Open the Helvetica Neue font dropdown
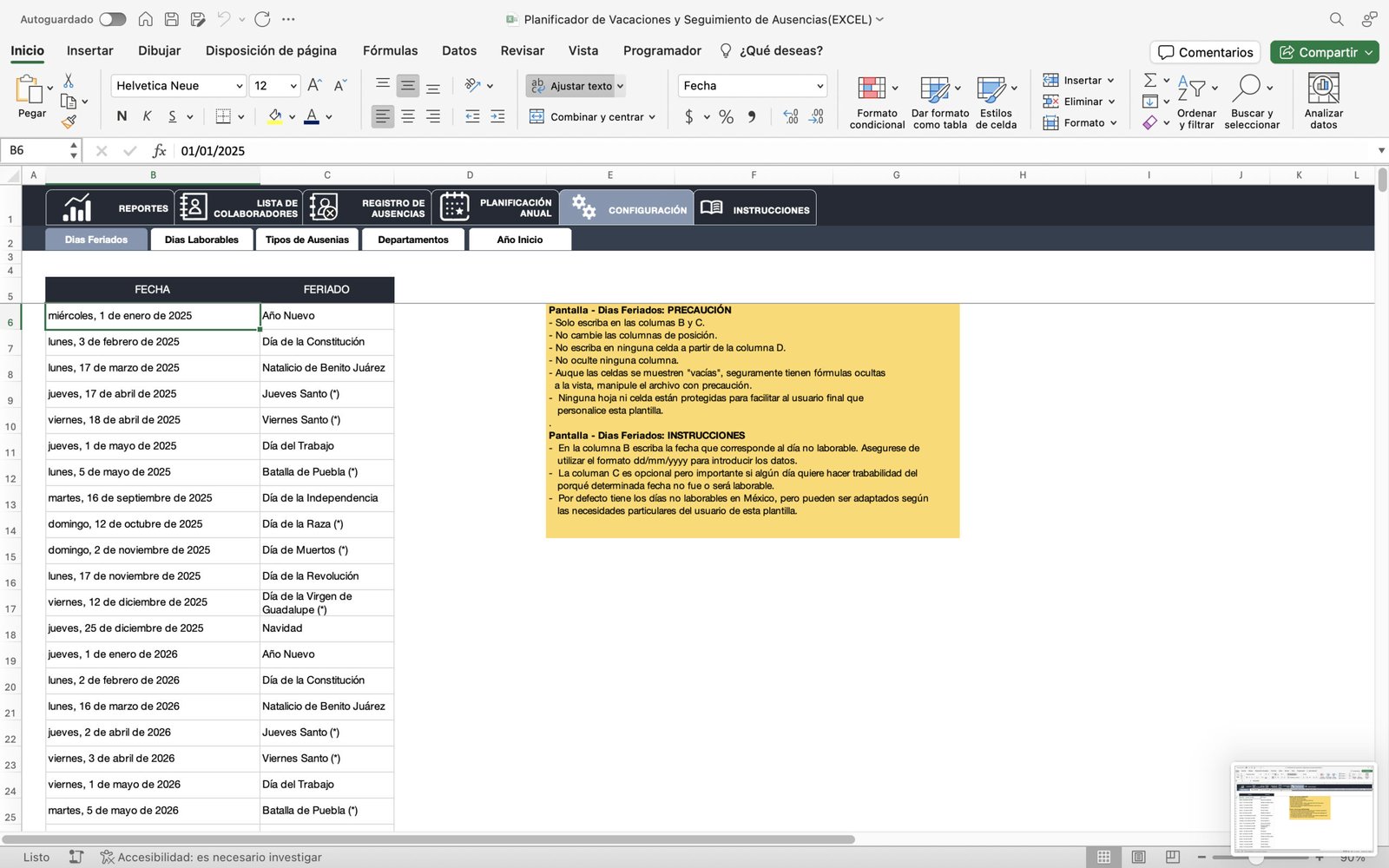The width and height of the screenshot is (1389, 868). click(x=179, y=86)
